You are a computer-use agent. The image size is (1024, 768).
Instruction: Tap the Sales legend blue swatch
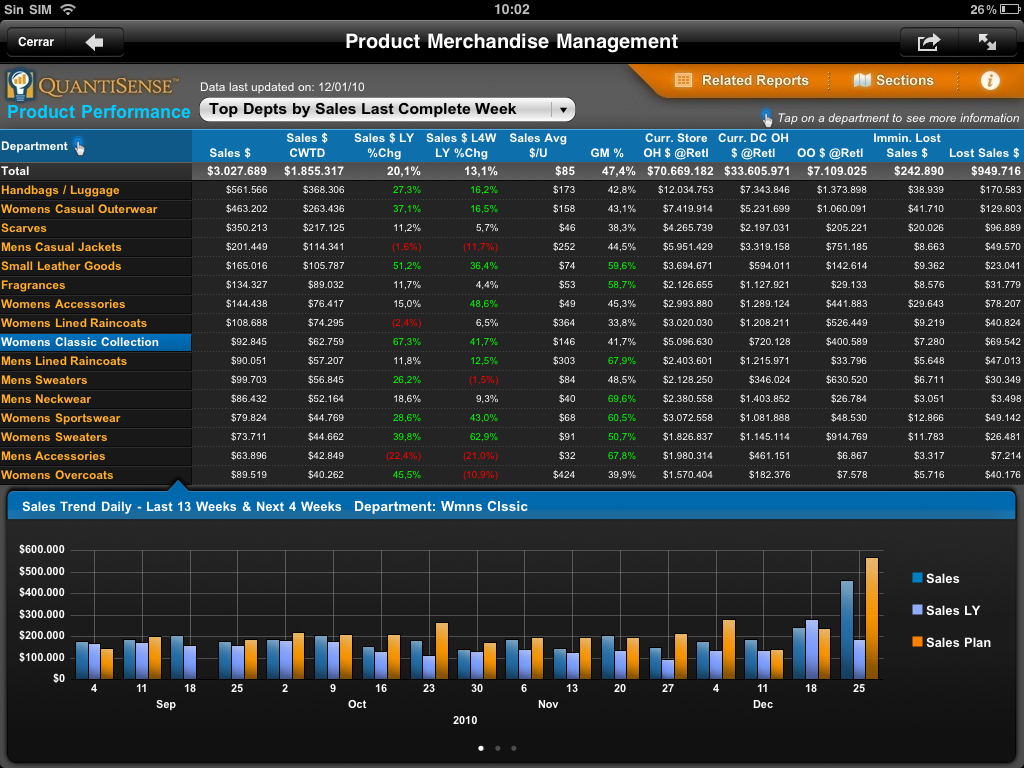[917, 578]
